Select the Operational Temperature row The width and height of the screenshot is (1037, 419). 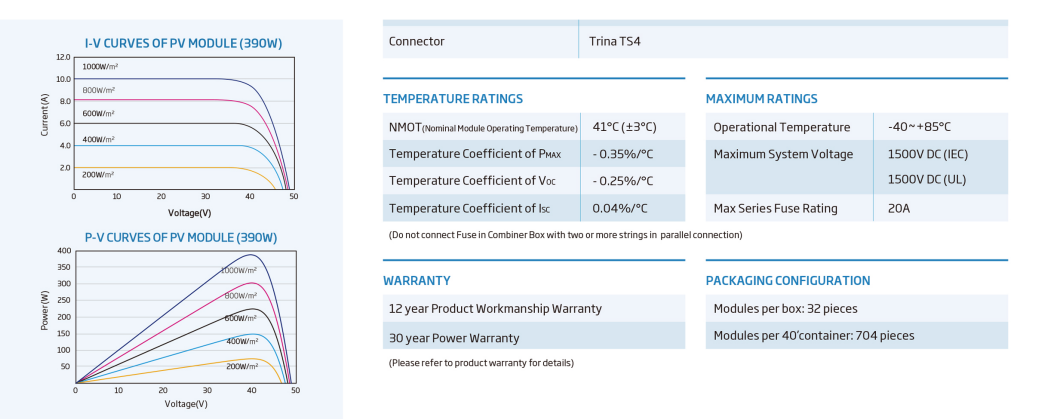(856, 127)
